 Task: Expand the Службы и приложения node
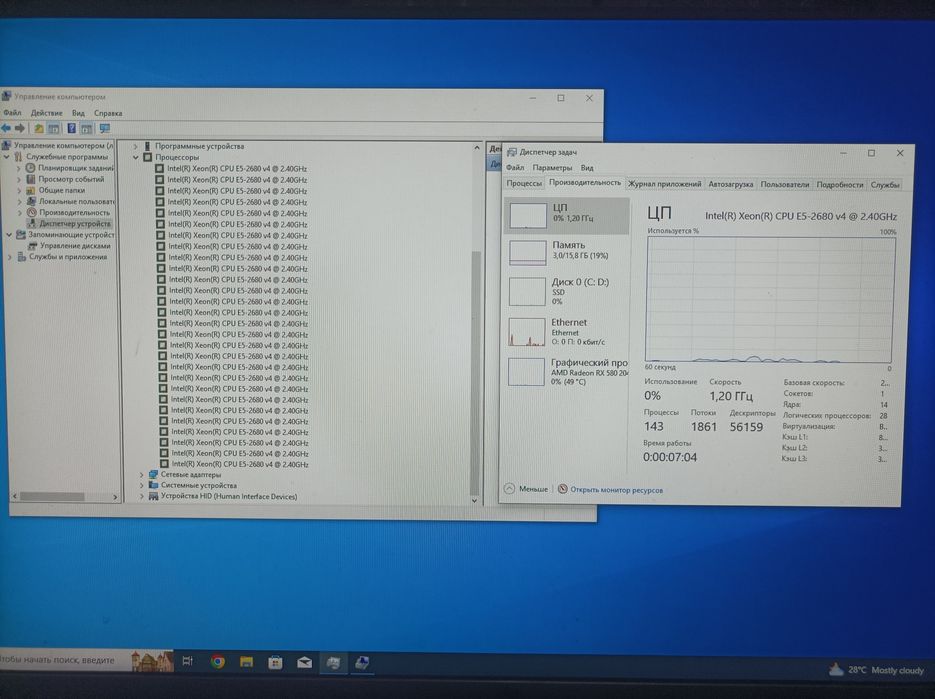tap(10, 257)
